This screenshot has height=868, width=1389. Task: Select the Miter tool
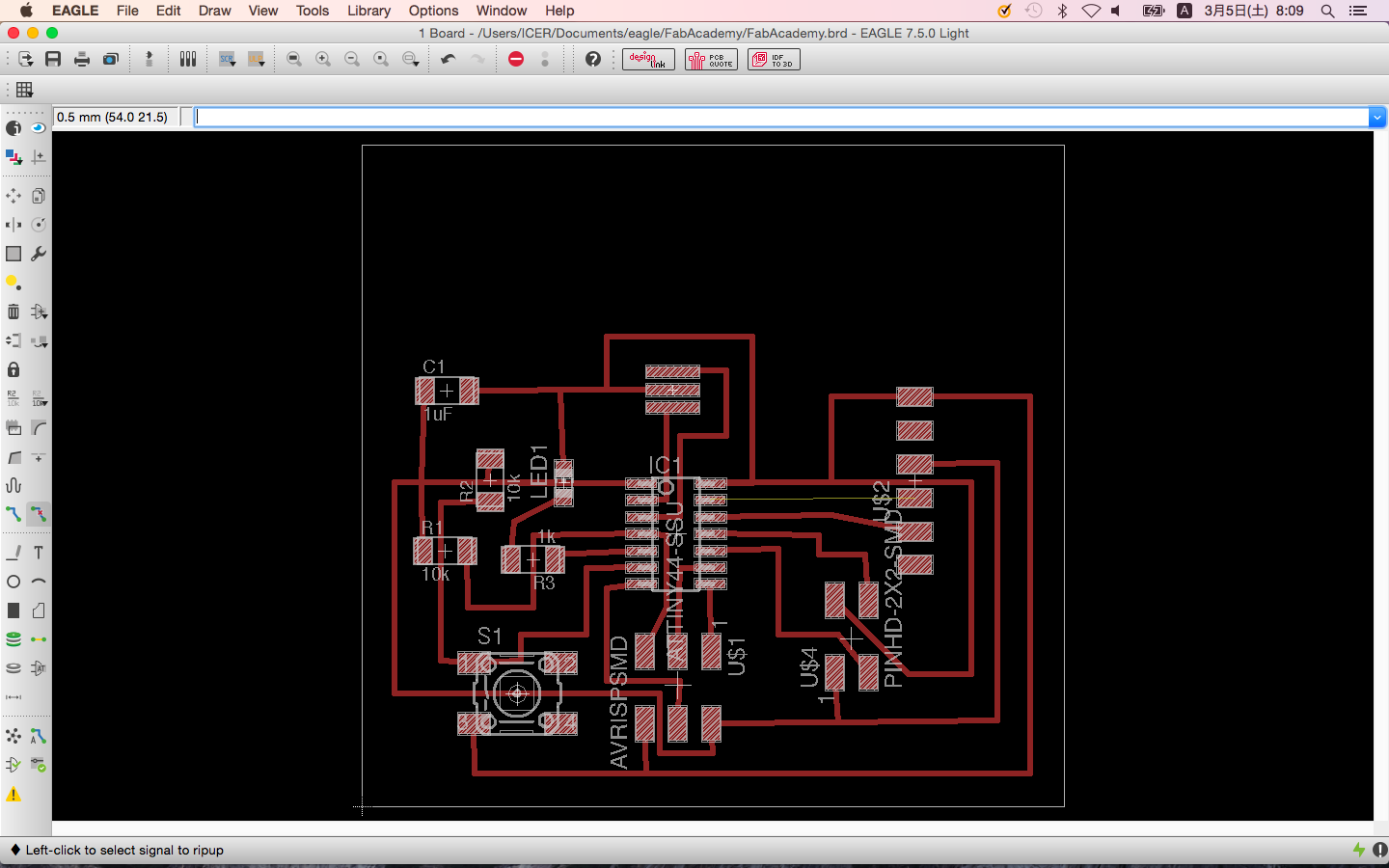click(39, 427)
